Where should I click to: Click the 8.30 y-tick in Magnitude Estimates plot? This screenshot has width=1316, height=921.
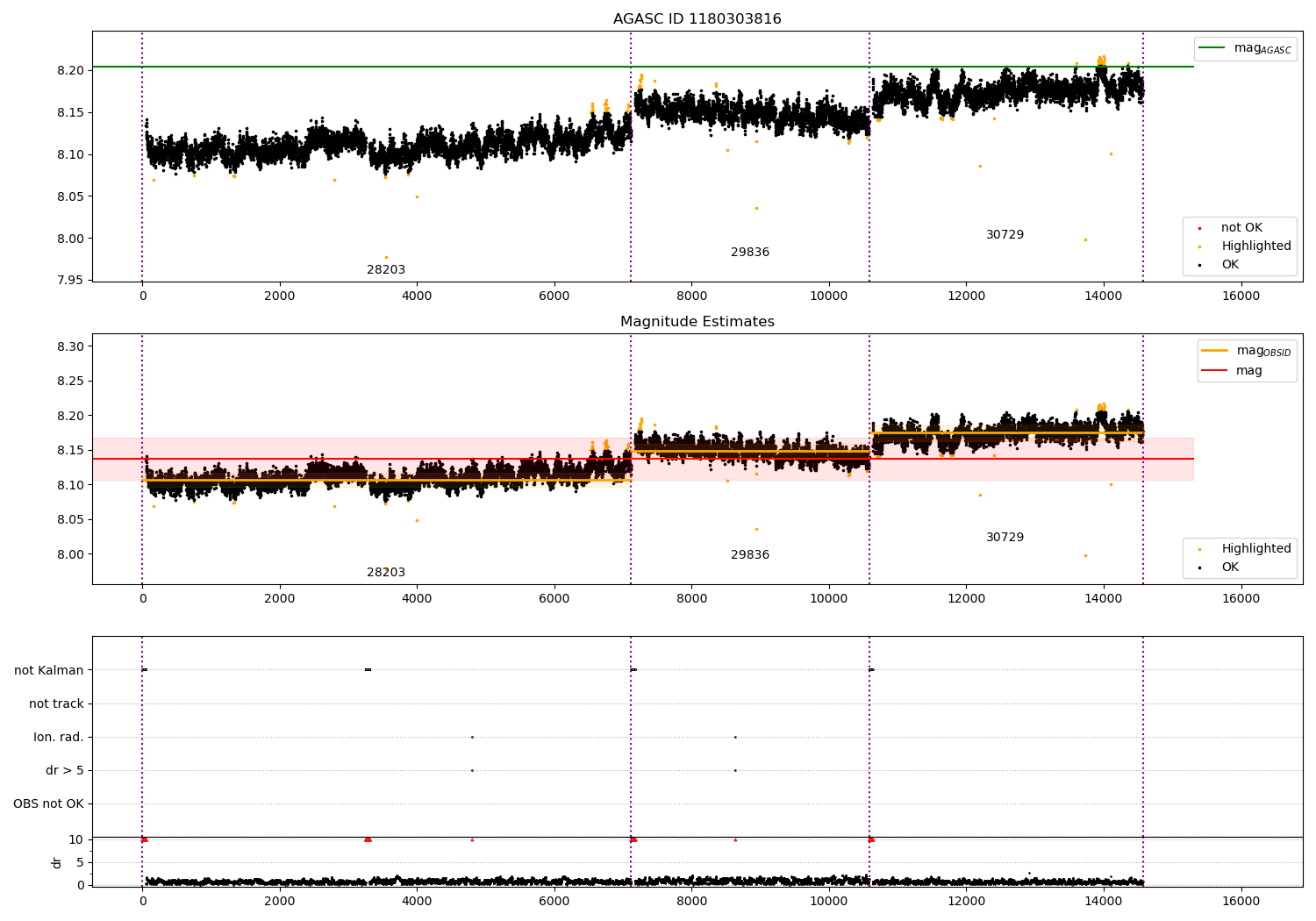(x=69, y=347)
